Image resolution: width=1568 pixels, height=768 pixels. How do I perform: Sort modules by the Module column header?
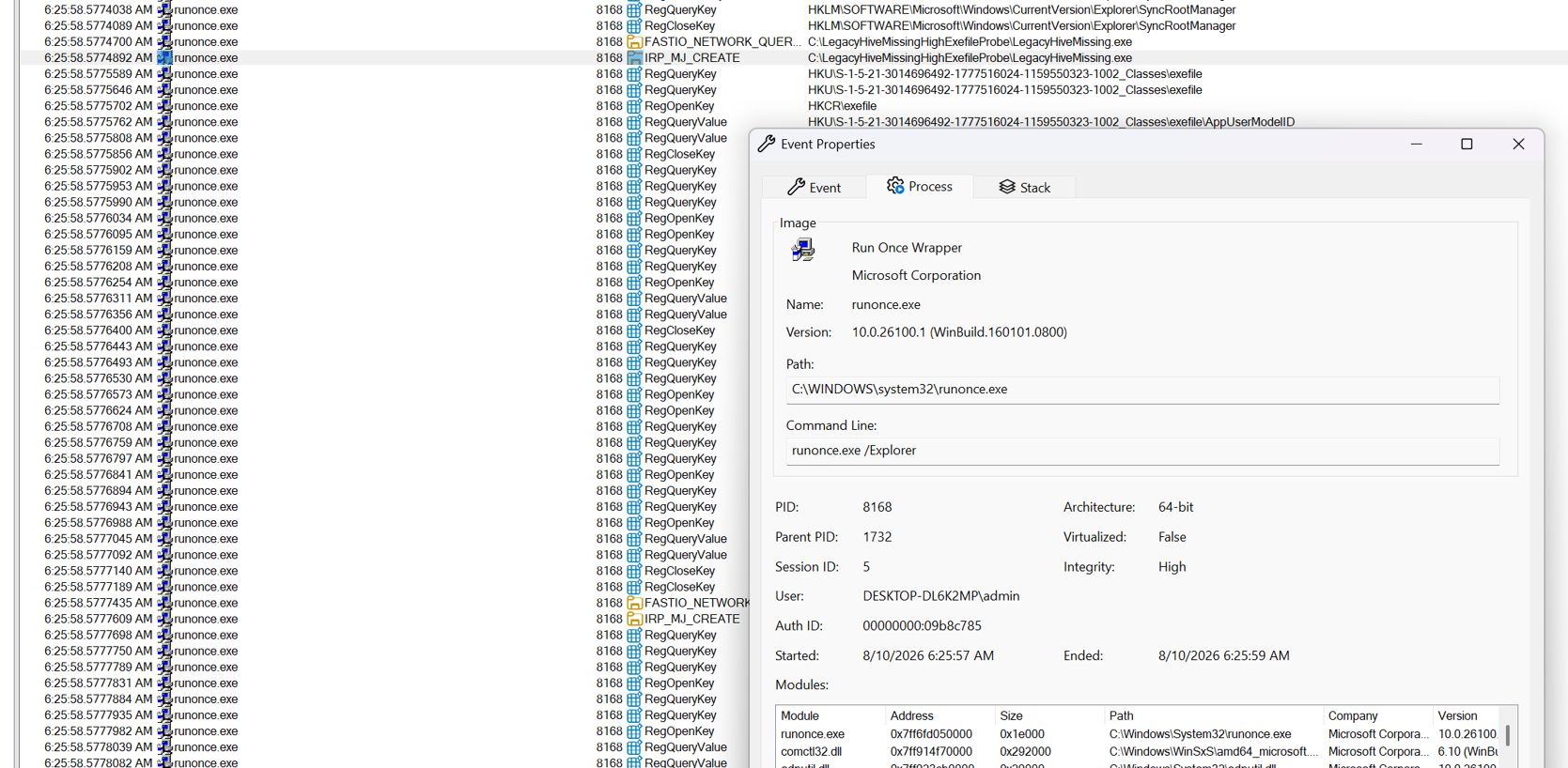tap(831, 715)
